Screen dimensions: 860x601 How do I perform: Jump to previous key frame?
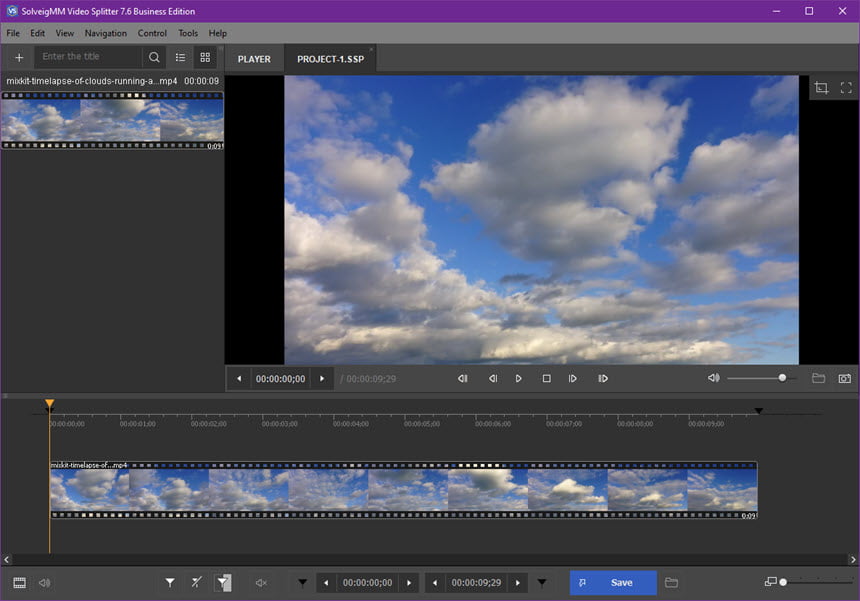pos(462,378)
